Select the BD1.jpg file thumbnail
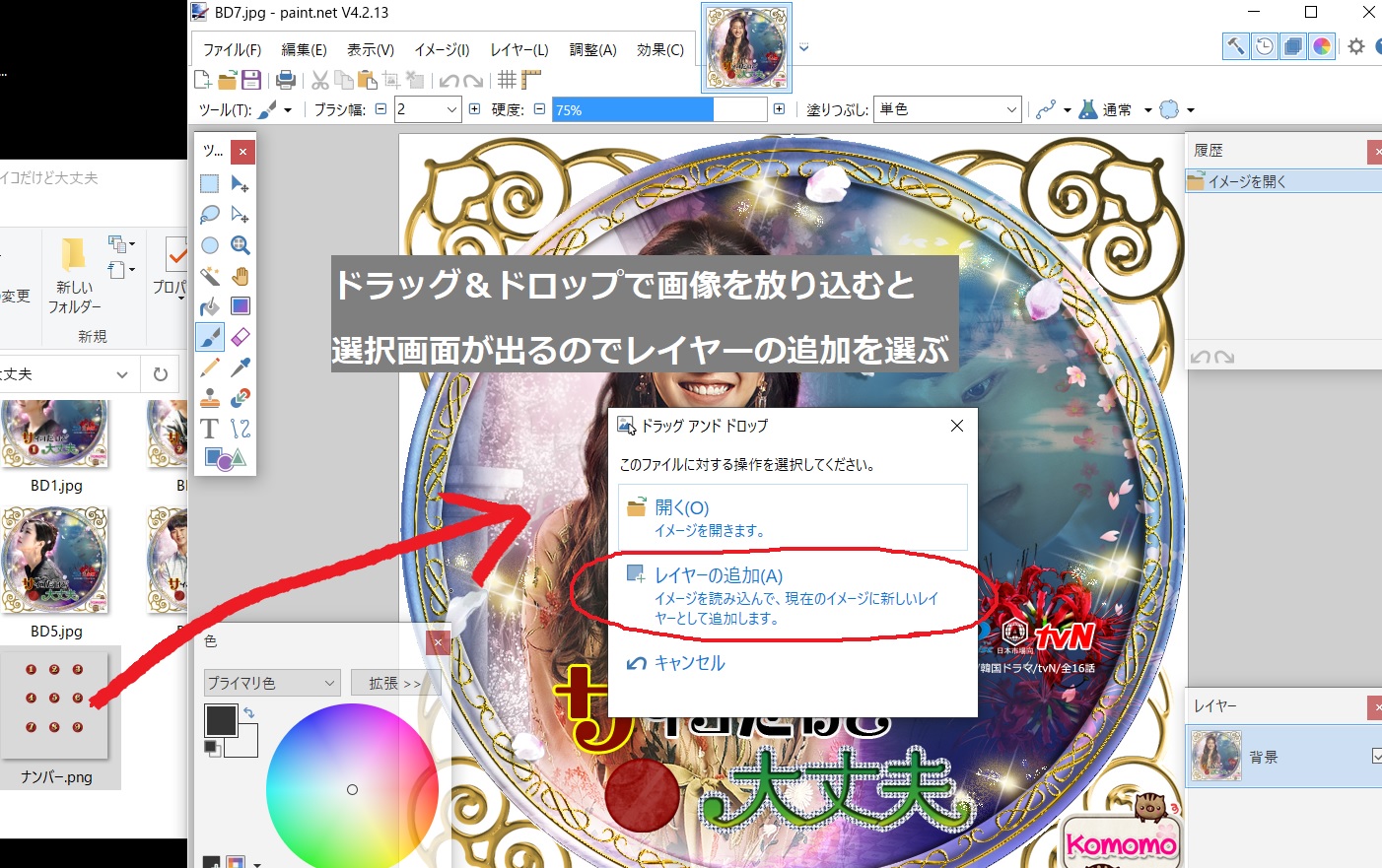 point(56,434)
